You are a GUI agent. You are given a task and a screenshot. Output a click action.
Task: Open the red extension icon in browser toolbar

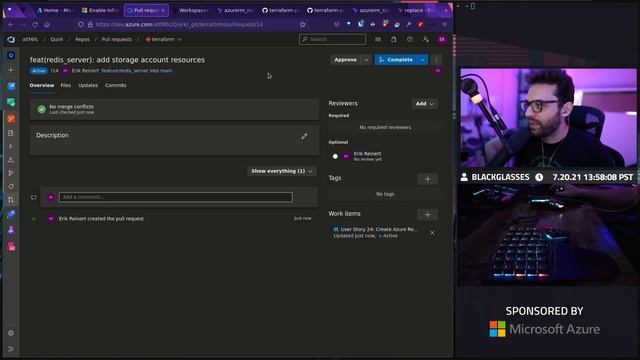pos(420,24)
